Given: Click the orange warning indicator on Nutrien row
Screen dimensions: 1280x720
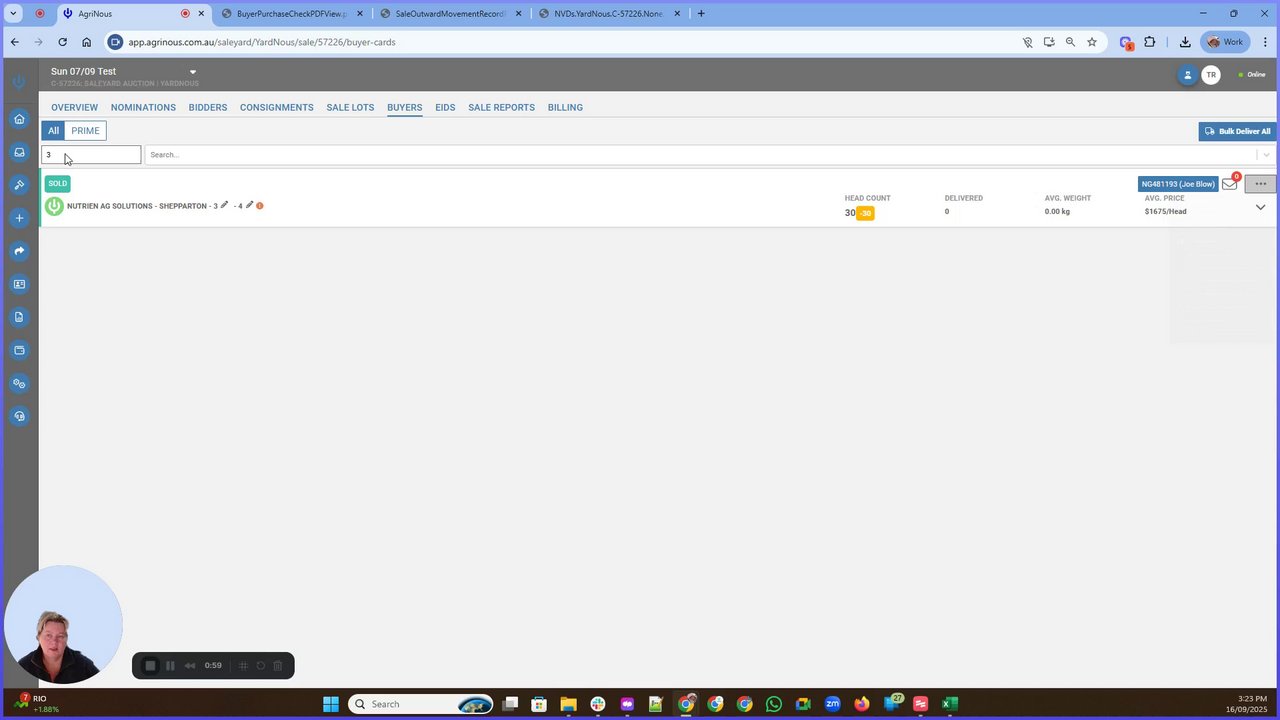Looking at the screenshot, I should (x=260, y=206).
